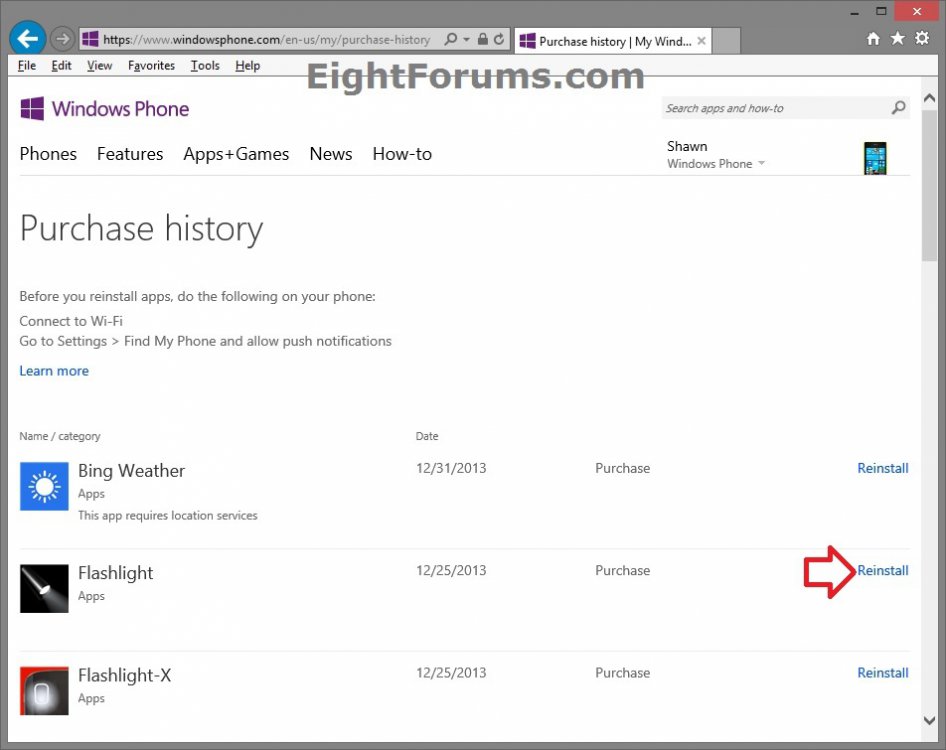Follow the Learn more link

point(54,371)
